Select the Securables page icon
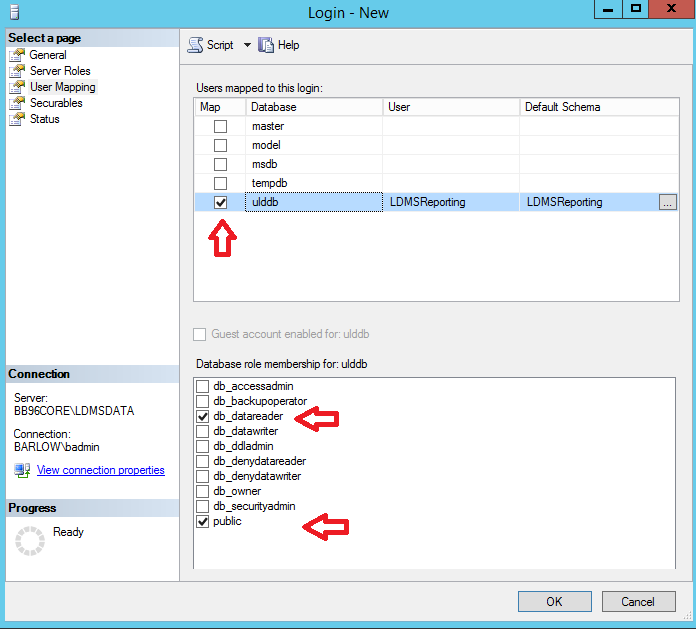This screenshot has height=629, width=696. click(16, 103)
